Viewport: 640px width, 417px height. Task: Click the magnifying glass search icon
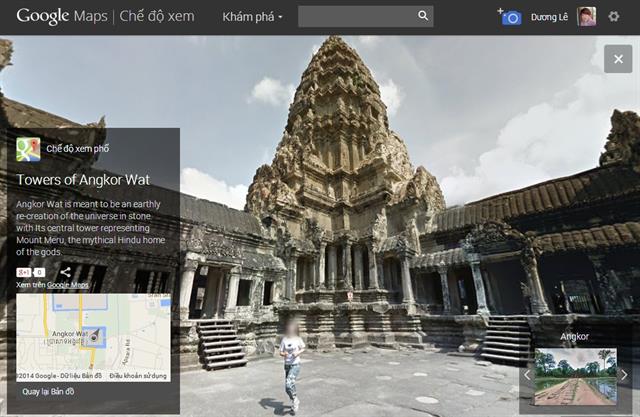423,16
